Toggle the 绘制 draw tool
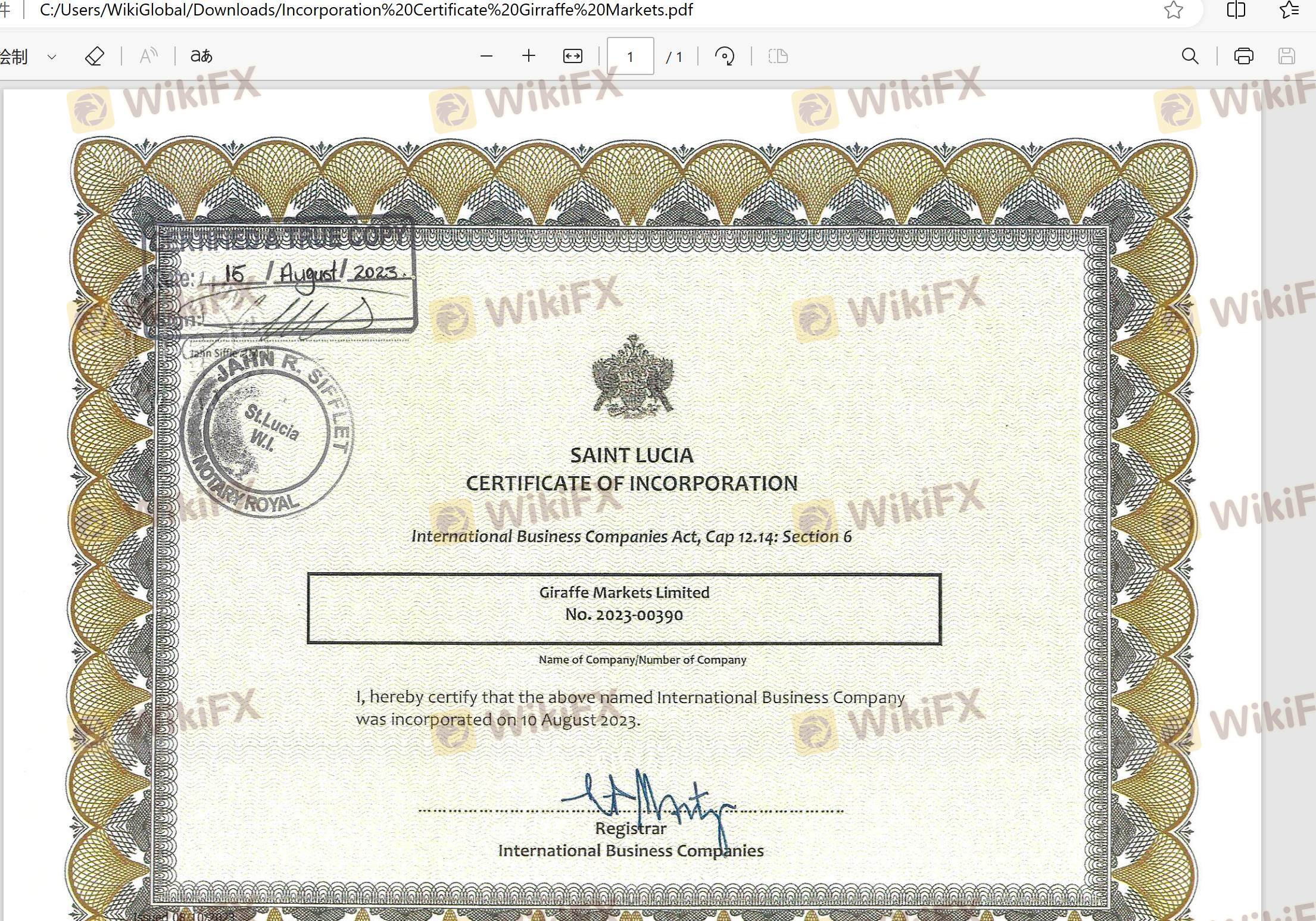The height and width of the screenshot is (921, 1316). (14, 57)
